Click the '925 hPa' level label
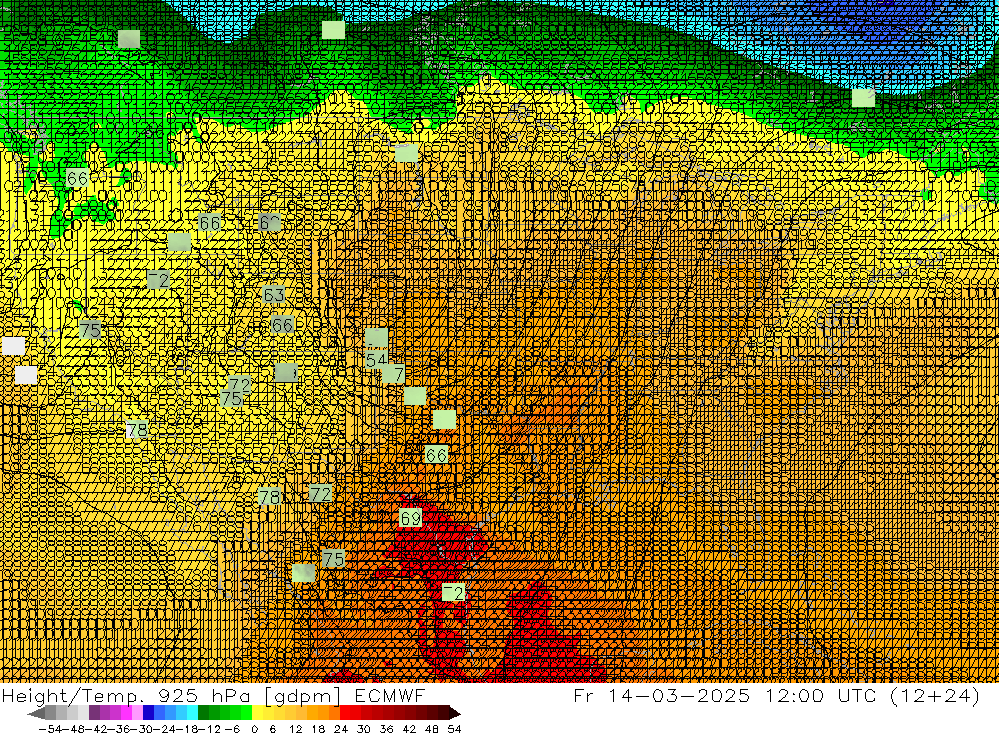1000x733 pixels. click(x=205, y=695)
